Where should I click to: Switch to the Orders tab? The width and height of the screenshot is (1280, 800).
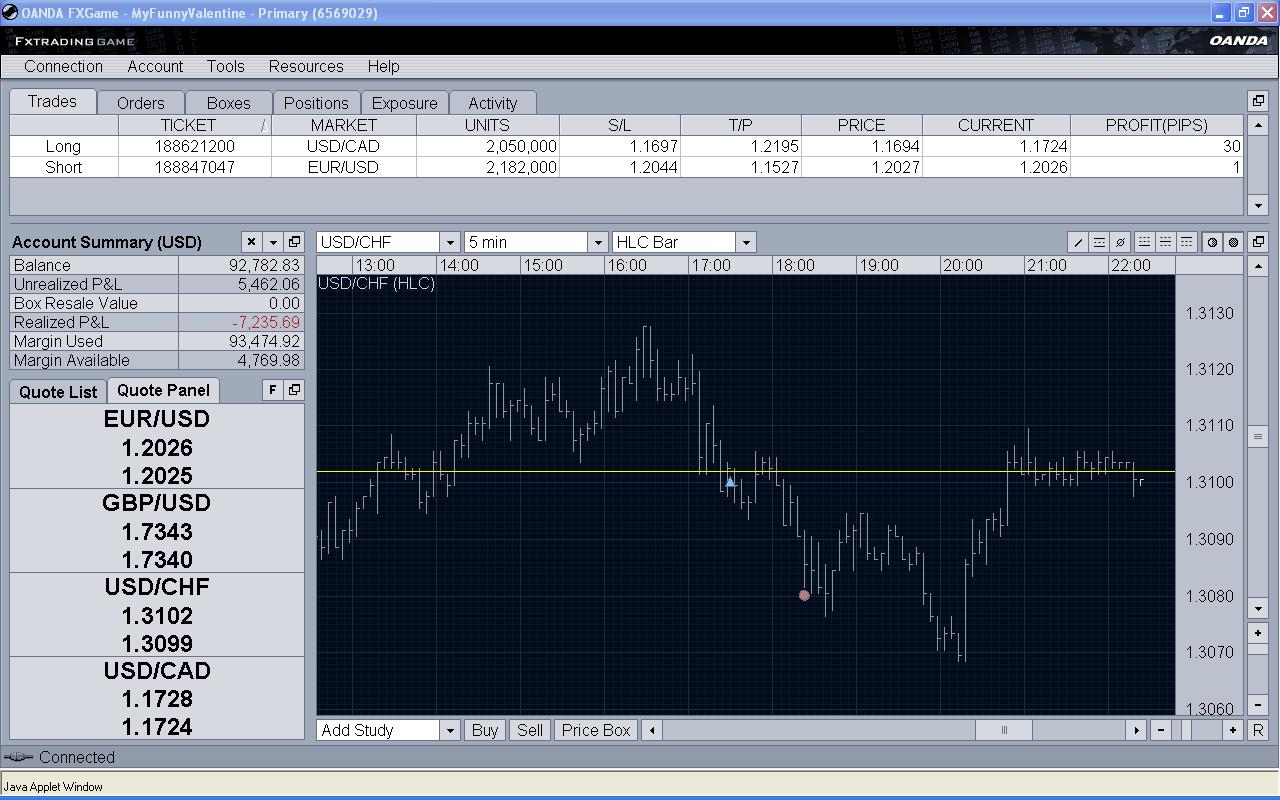tap(140, 103)
